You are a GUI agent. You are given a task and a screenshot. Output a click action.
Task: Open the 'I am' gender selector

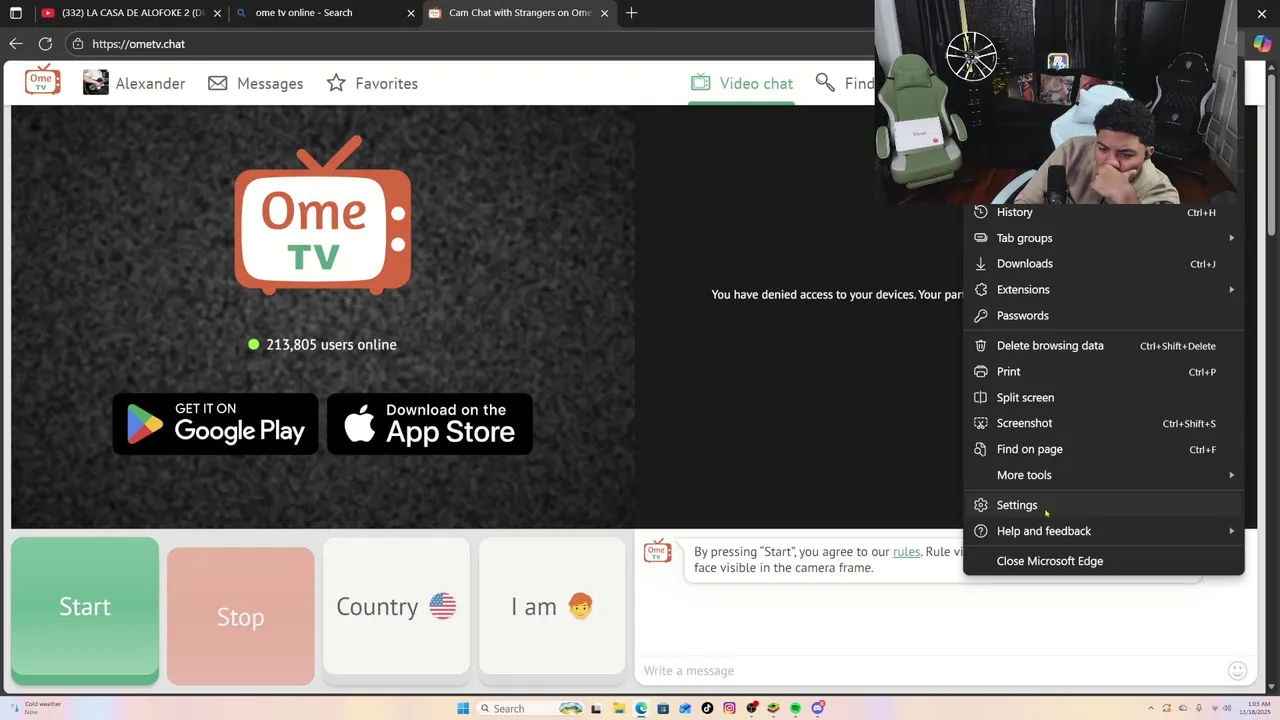552,606
